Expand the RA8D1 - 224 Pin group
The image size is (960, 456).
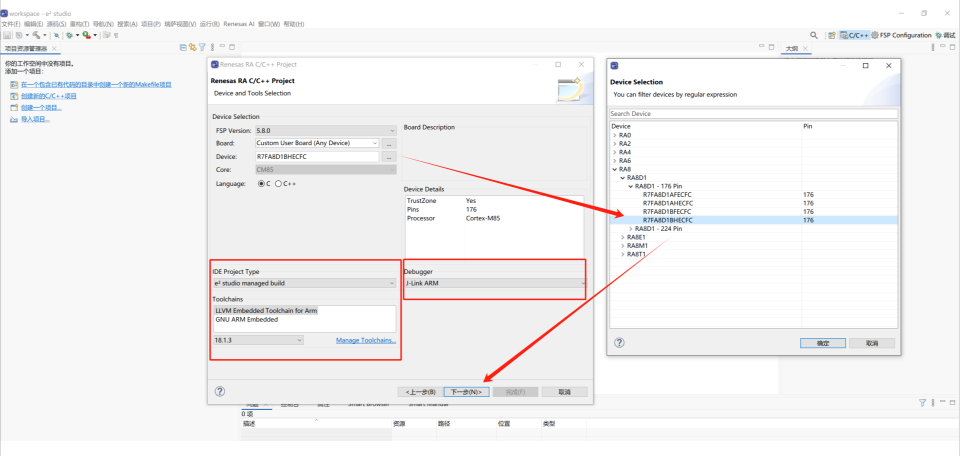click(x=631, y=228)
